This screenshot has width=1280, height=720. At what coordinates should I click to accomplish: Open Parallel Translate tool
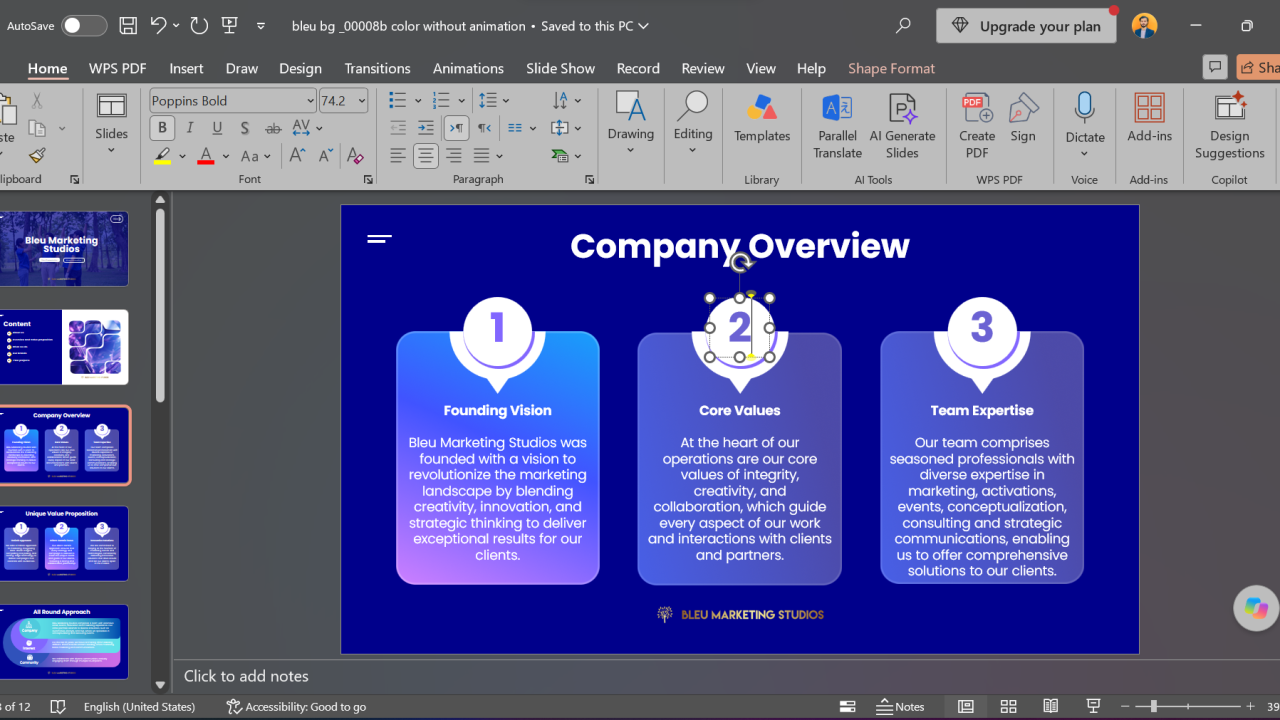coord(837,126)
